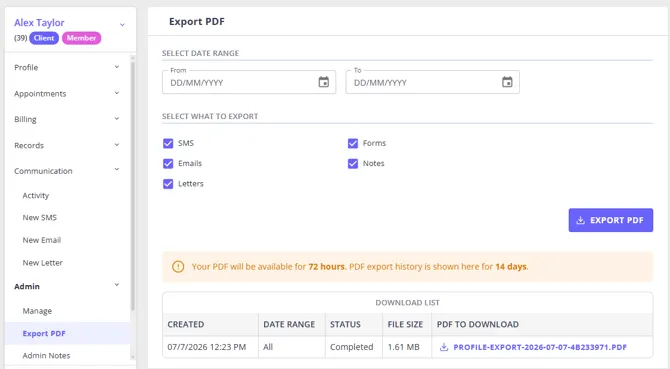
Task: Click the Export PDF button
Action: 611,220
